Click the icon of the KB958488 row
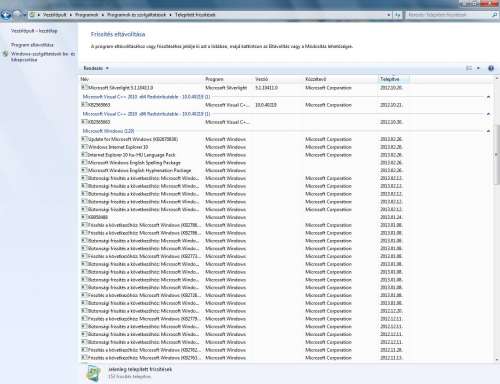The height and width of the screenshot is (384, 500). [x=84, y=217]
